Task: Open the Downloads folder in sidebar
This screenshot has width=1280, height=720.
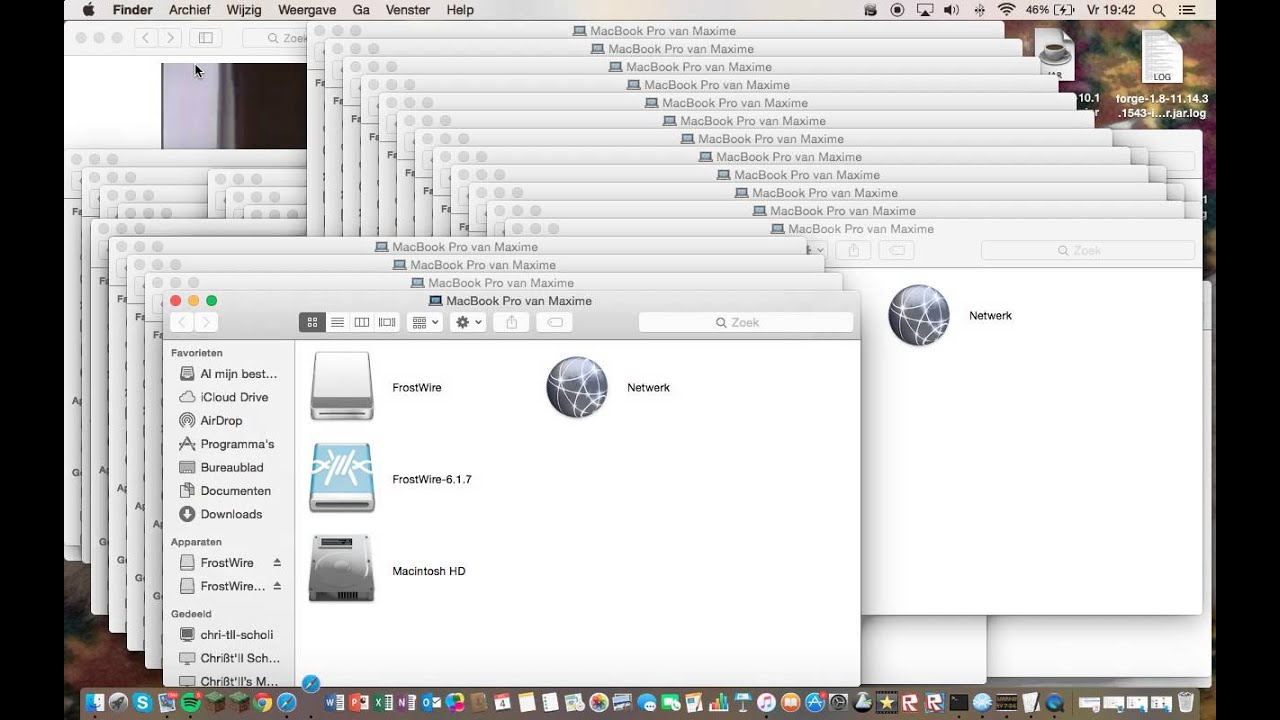Action: [x=231, y=514]
